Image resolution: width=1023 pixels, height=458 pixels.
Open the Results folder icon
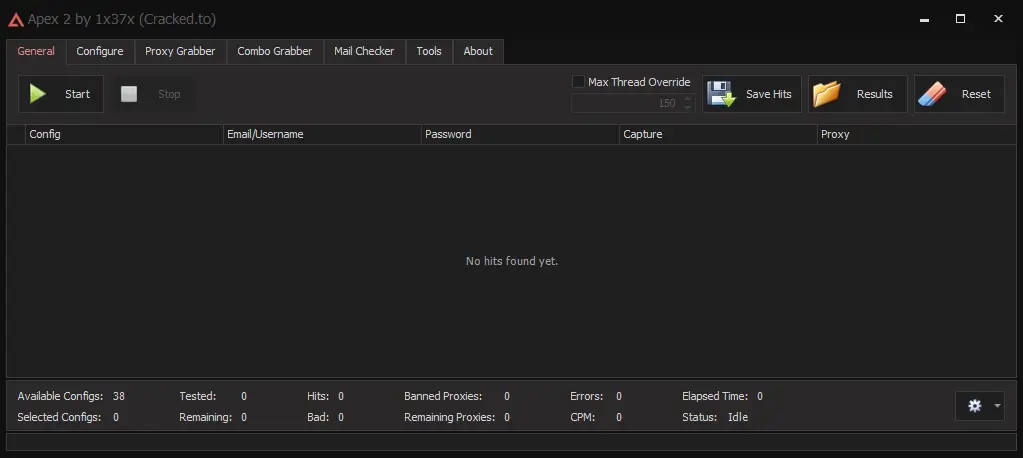827,94
